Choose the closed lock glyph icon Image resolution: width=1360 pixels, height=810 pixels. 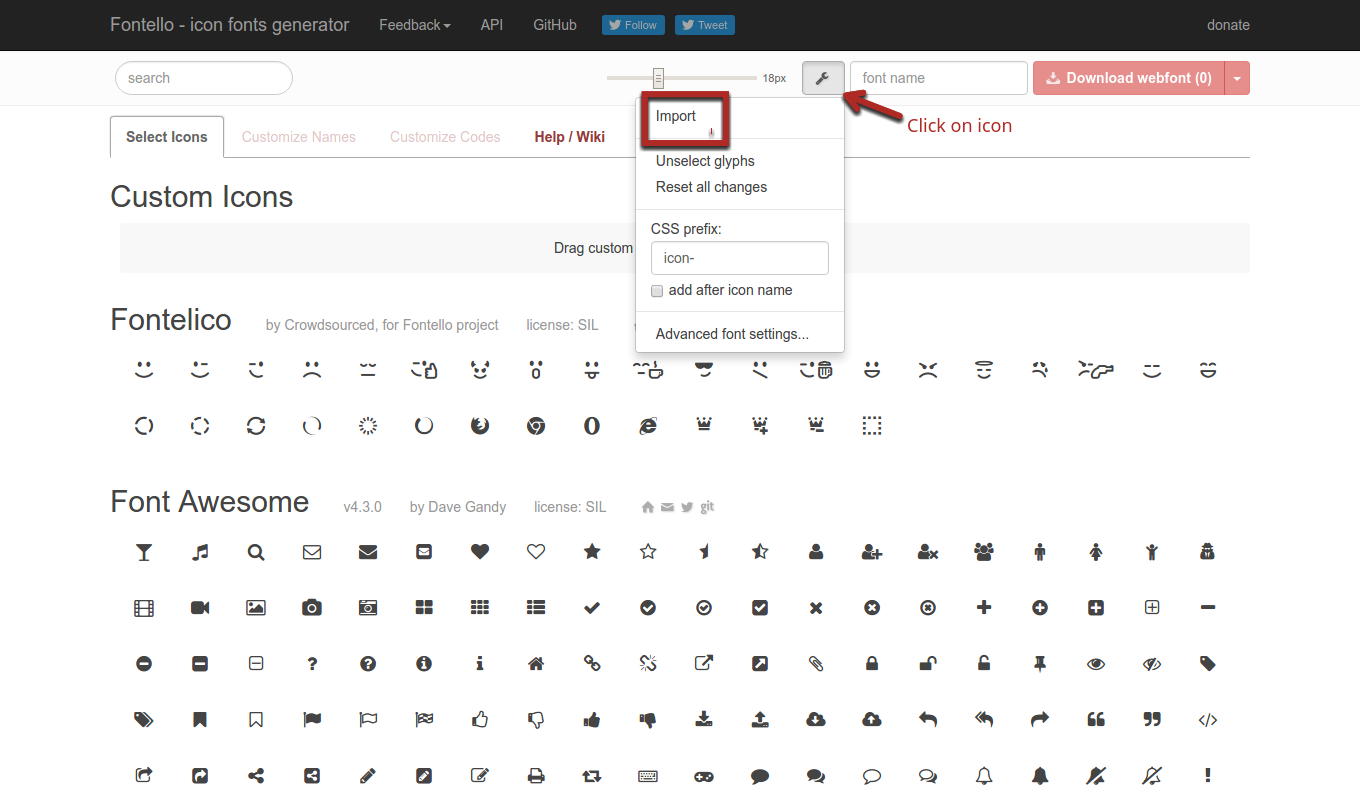(x=872, y=664)
